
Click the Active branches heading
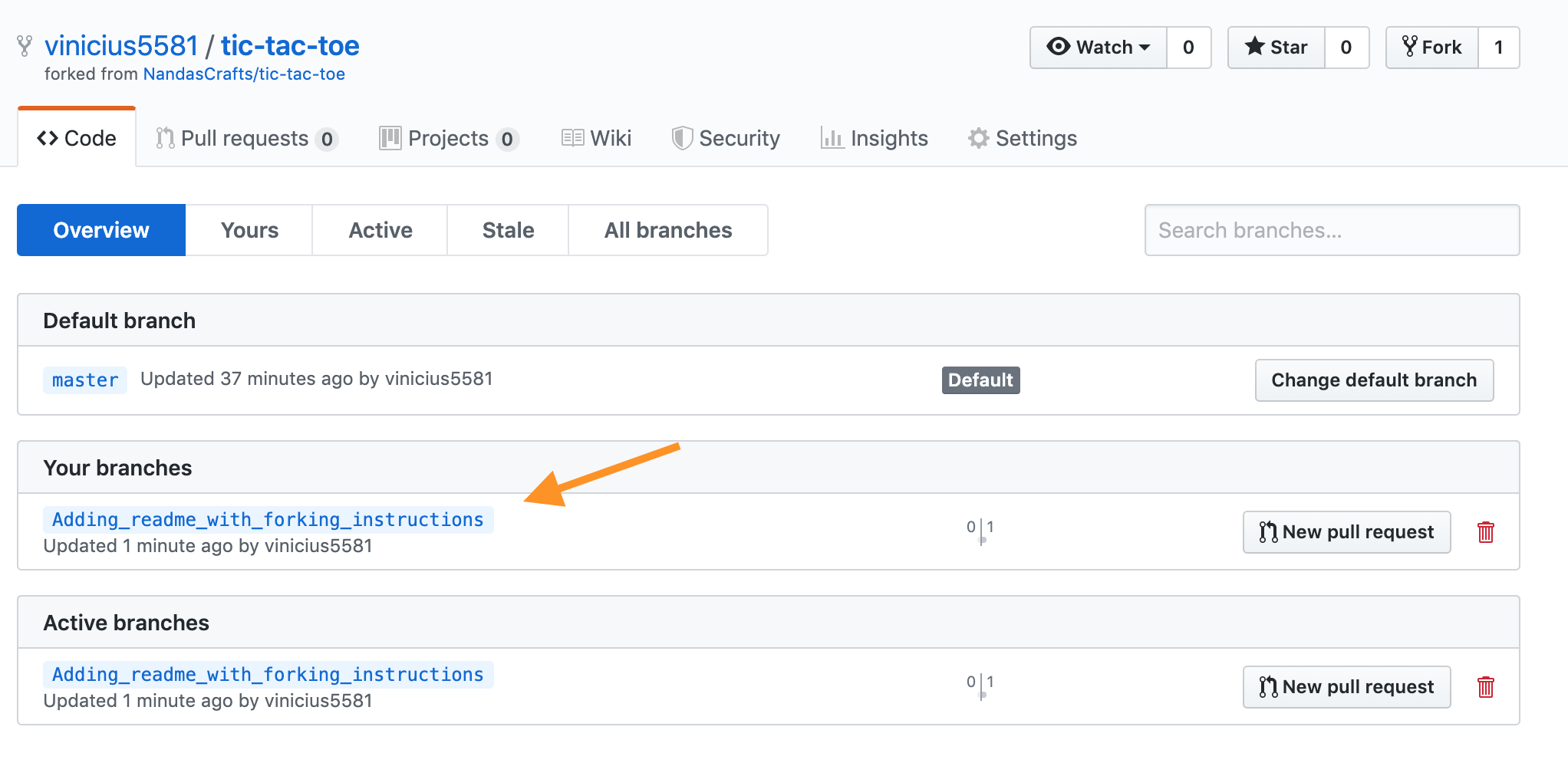(126, 623)
